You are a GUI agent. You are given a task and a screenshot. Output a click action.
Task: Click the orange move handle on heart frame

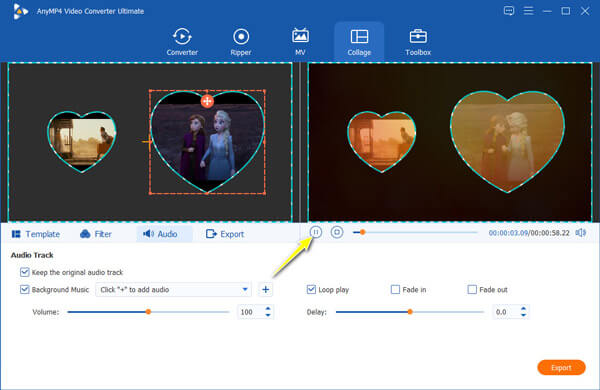(x=207, y=101)
